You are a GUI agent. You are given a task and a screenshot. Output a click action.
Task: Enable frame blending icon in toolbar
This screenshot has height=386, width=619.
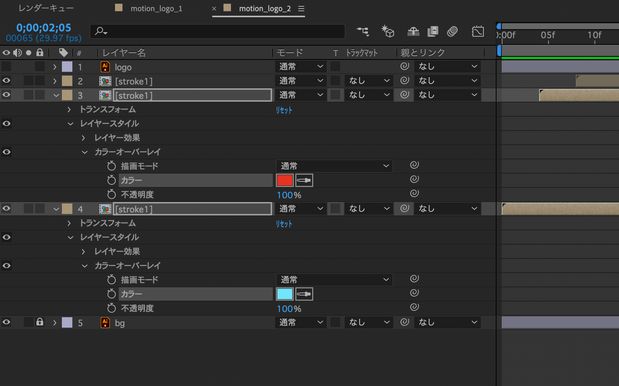click(433, 31)
